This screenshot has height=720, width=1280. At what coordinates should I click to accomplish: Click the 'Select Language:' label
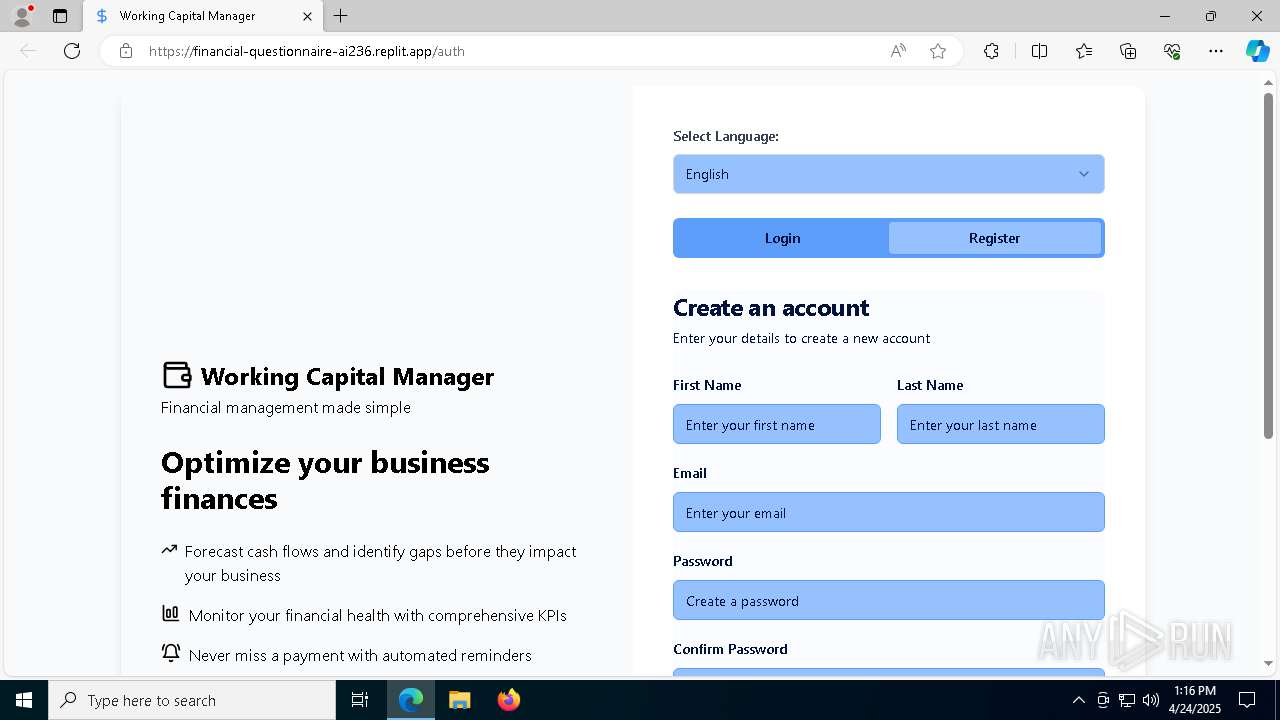coord(726,136)
